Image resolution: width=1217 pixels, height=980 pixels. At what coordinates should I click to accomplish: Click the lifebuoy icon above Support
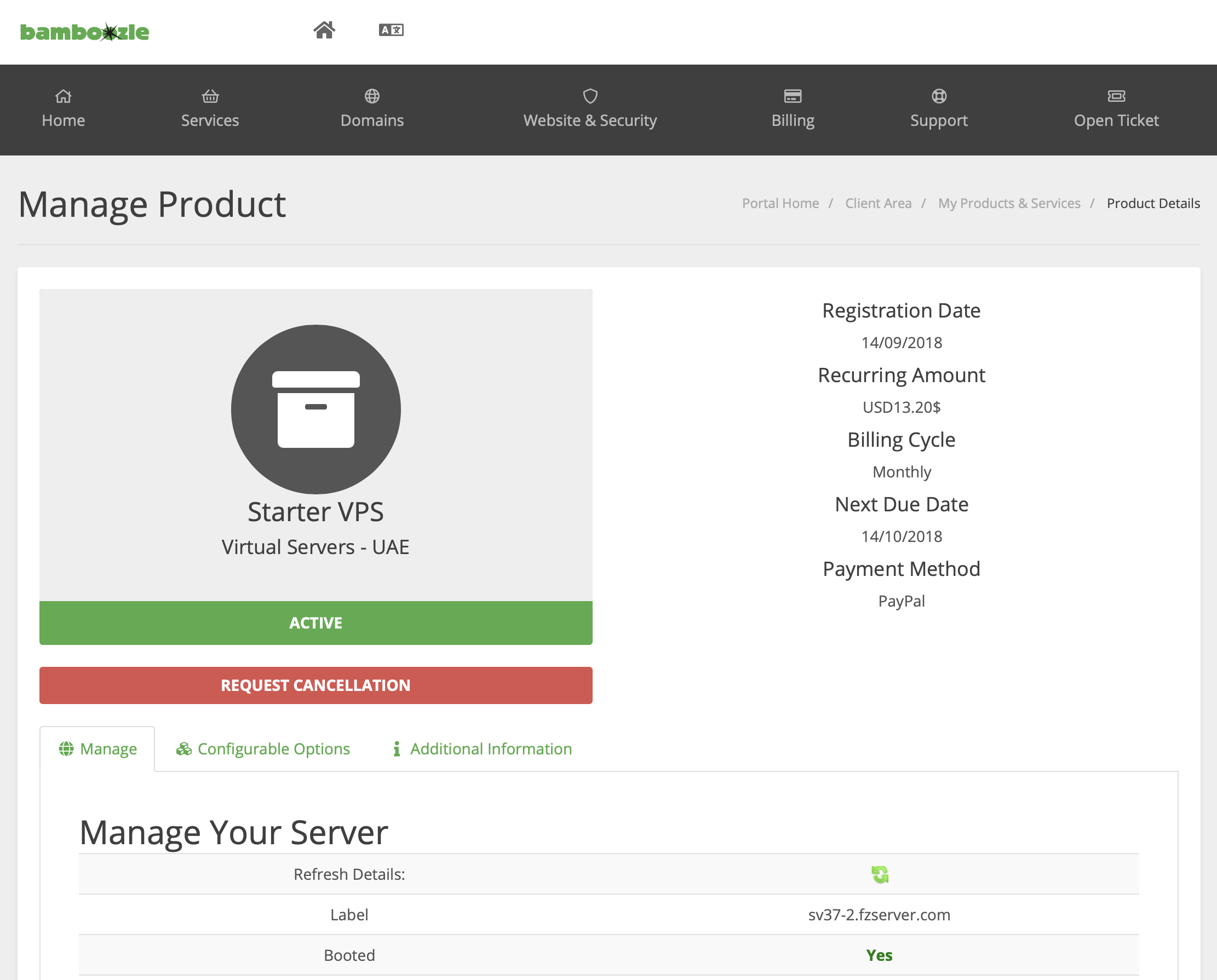point(939,96)
